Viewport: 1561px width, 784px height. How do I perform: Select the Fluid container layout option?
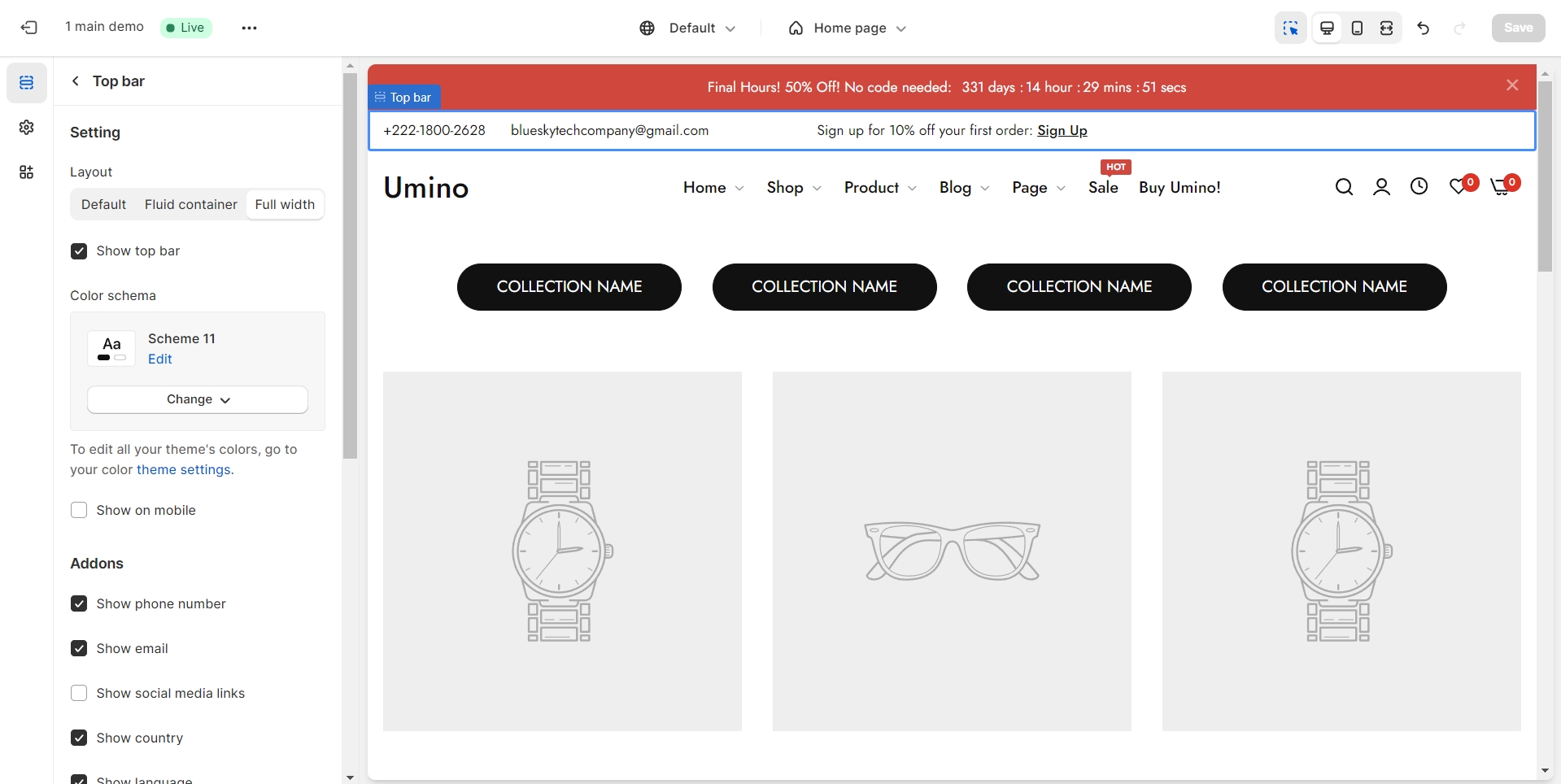190,205
